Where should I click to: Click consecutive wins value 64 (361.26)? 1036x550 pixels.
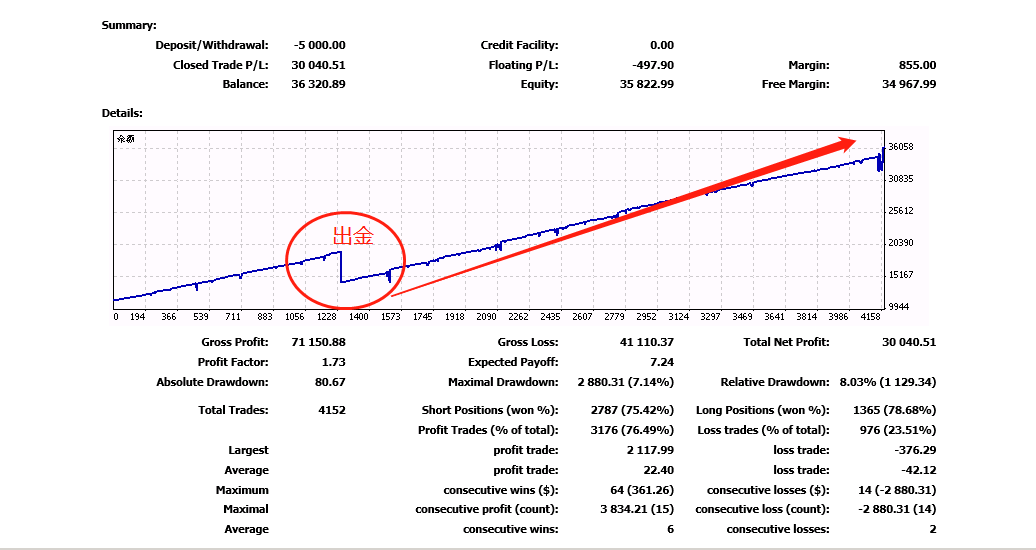coord(642,490)
